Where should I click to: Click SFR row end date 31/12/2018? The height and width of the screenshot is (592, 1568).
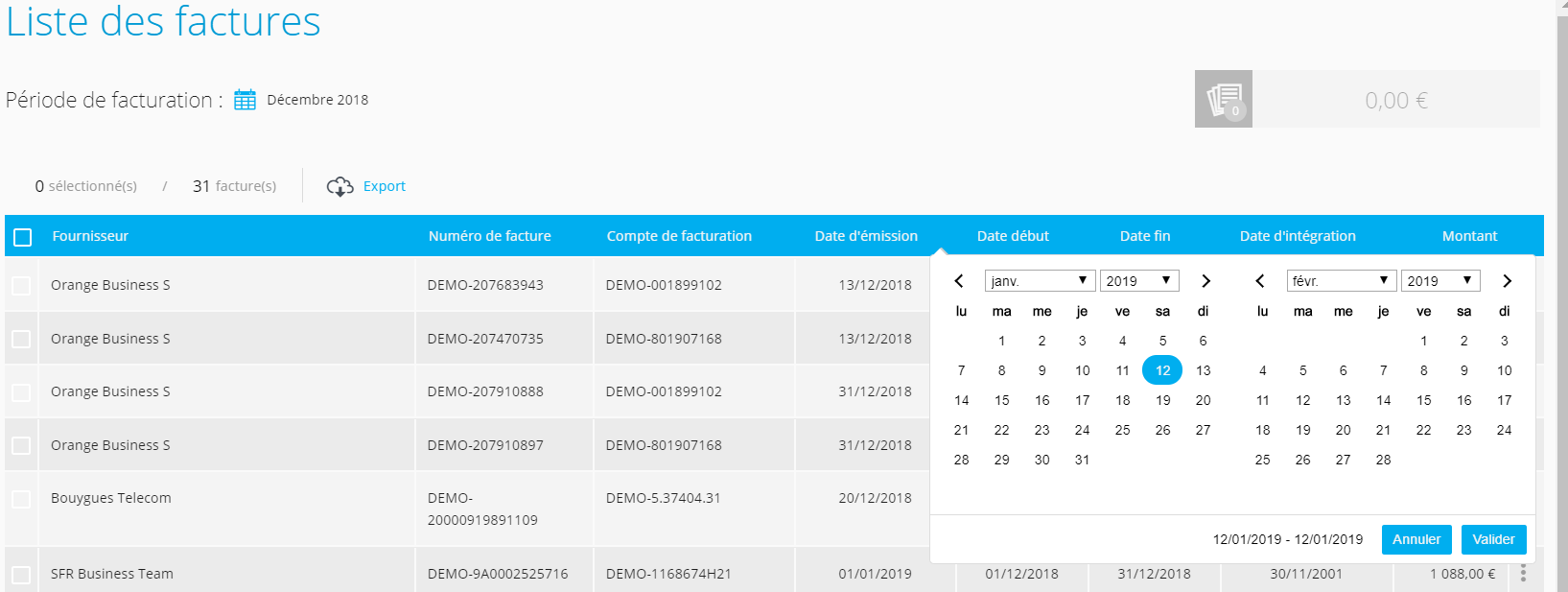[1154, 574]
